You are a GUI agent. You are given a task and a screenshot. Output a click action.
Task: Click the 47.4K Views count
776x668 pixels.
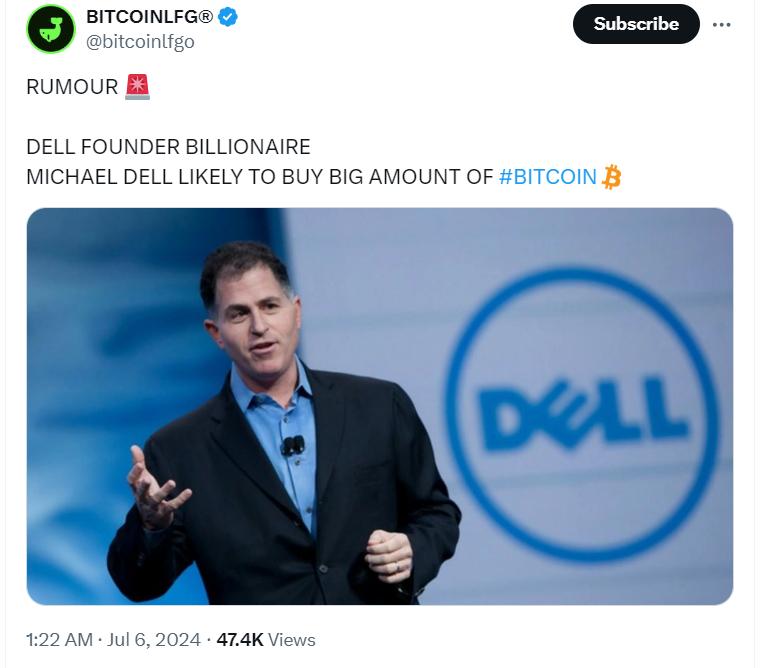pyautogui.click(x=266, y=640)
